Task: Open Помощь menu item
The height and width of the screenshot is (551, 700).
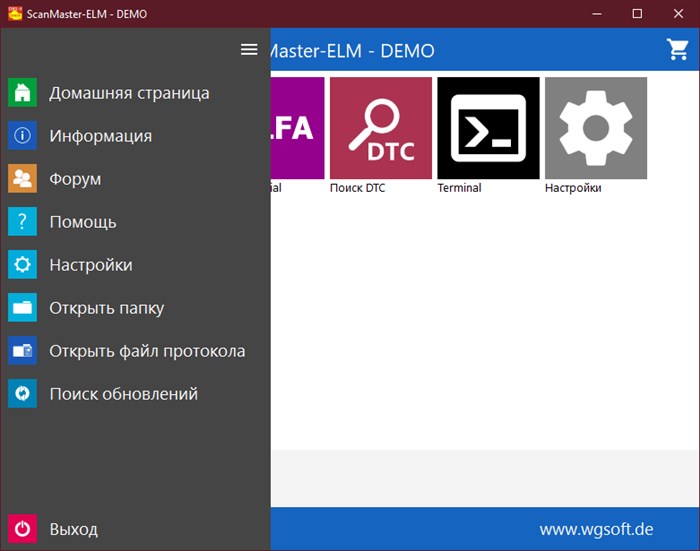Action: click(83, 222)
